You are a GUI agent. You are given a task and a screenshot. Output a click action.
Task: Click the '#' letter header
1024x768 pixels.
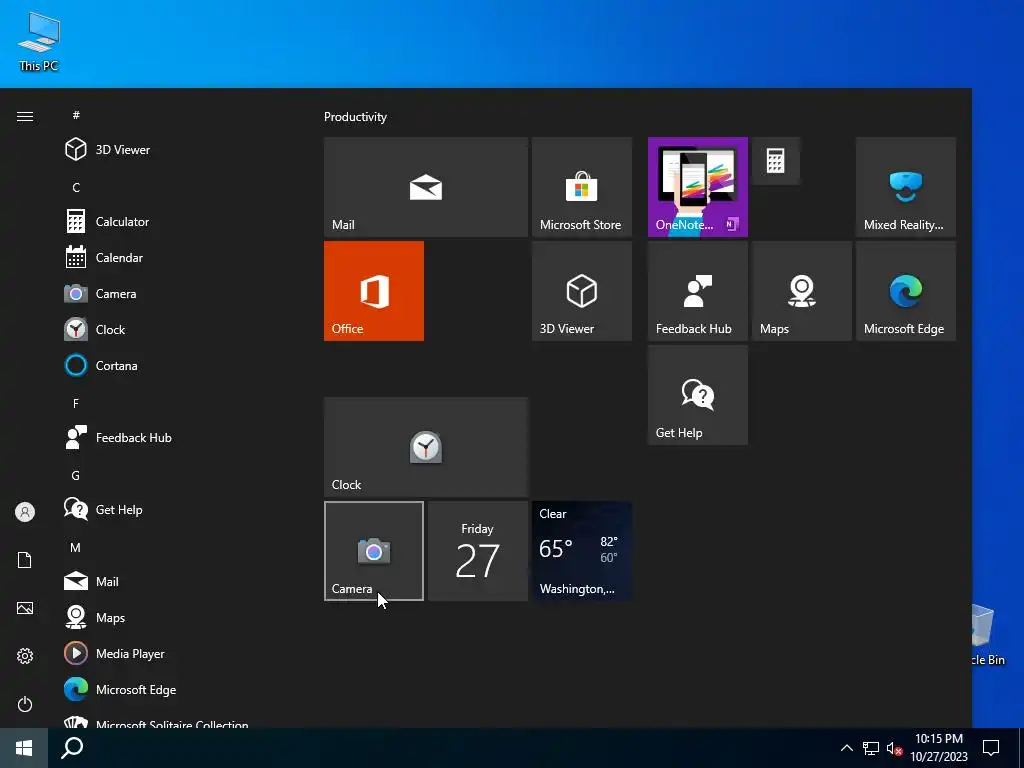click(76, 115)
